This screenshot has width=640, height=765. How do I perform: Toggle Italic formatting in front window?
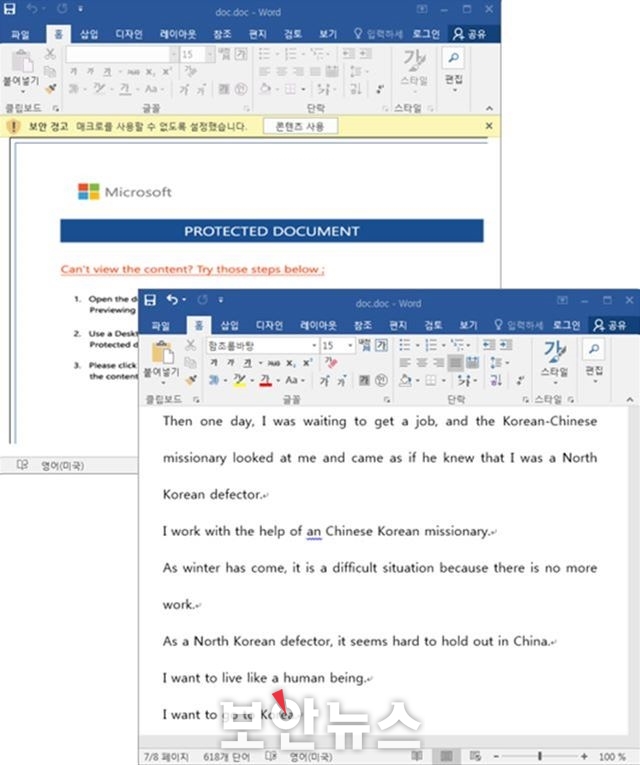(x=230, y=362)
